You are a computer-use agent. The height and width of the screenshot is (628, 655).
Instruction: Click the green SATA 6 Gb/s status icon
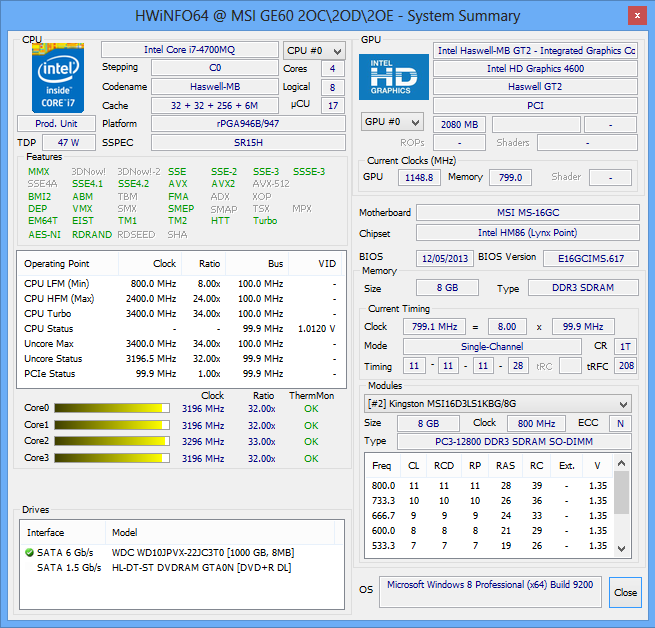point(29,552)
